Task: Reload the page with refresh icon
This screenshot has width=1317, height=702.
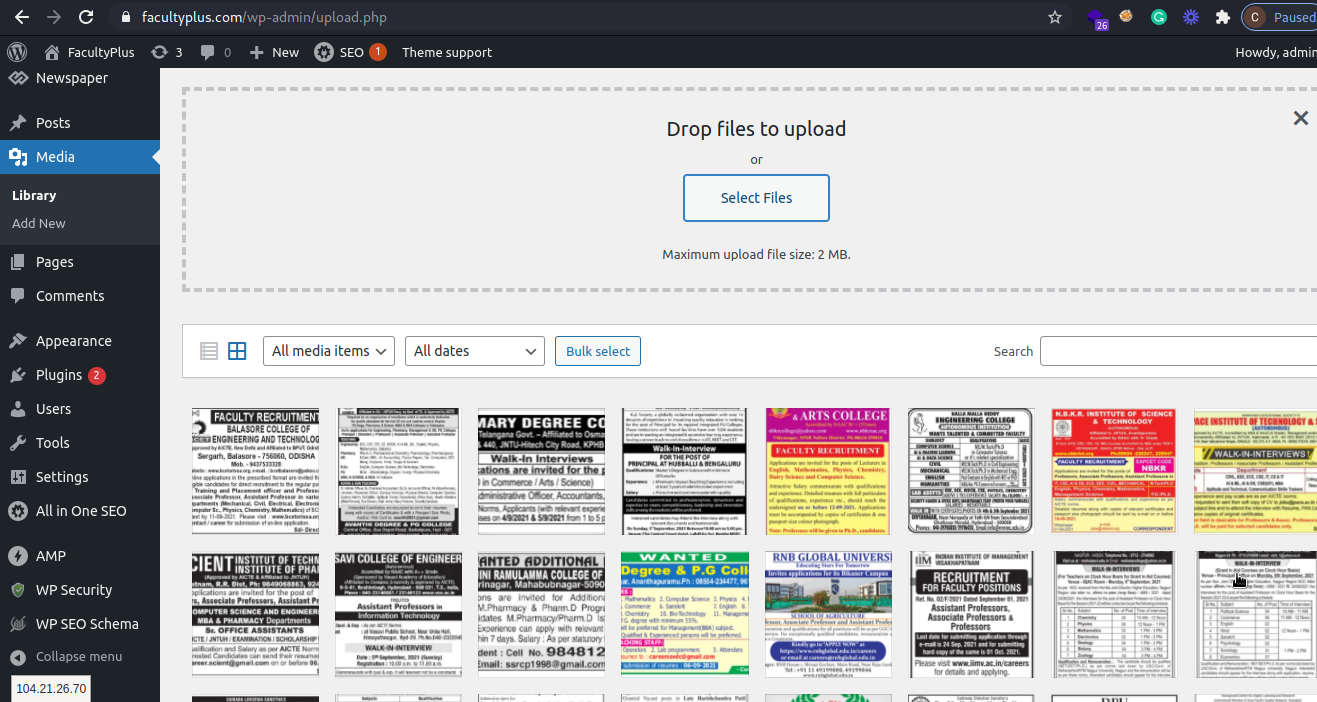Action: pos(86,17)
